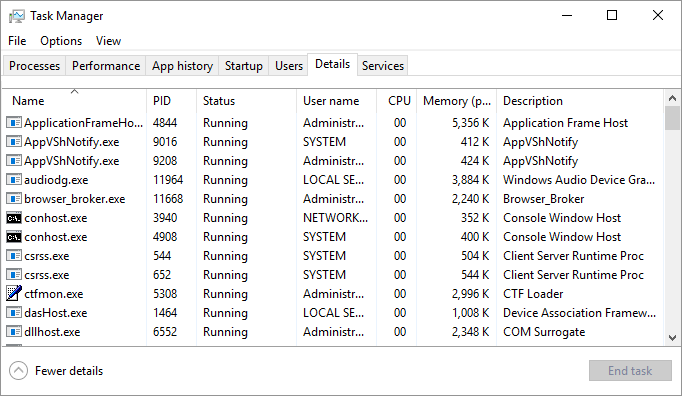Viewport: 682px width, 396px height.
Task: Open the View menu
Action: [108, 41]
